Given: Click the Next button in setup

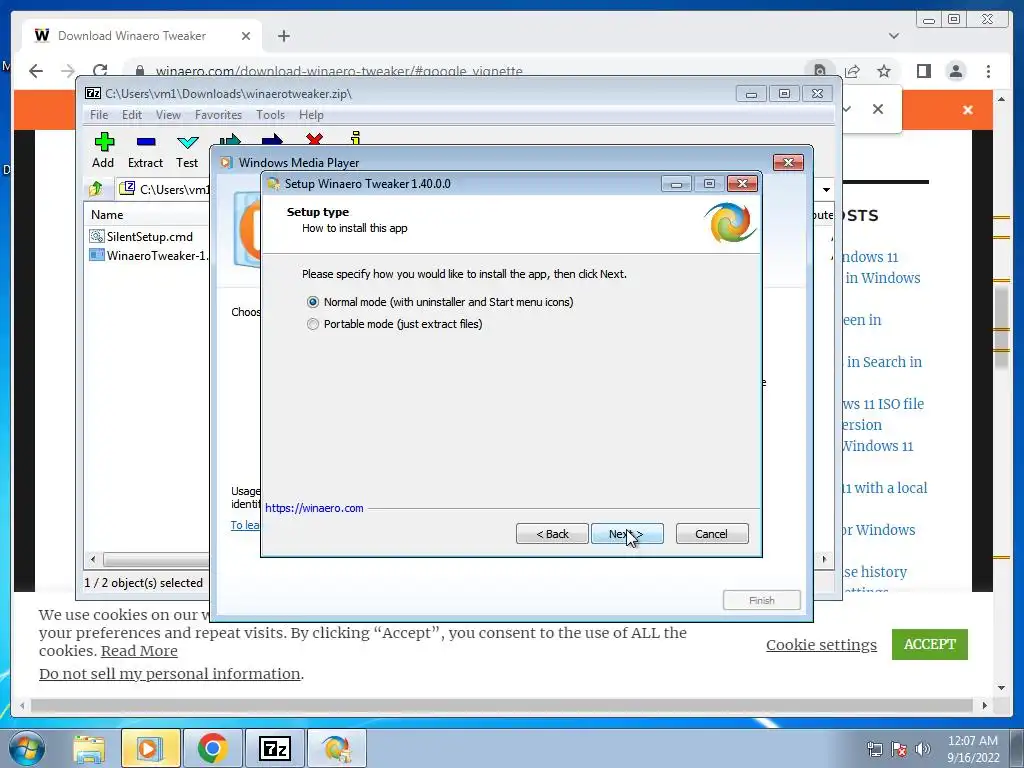Looking at the screenshot, I should pyautogui.click(x=627, y=534).
